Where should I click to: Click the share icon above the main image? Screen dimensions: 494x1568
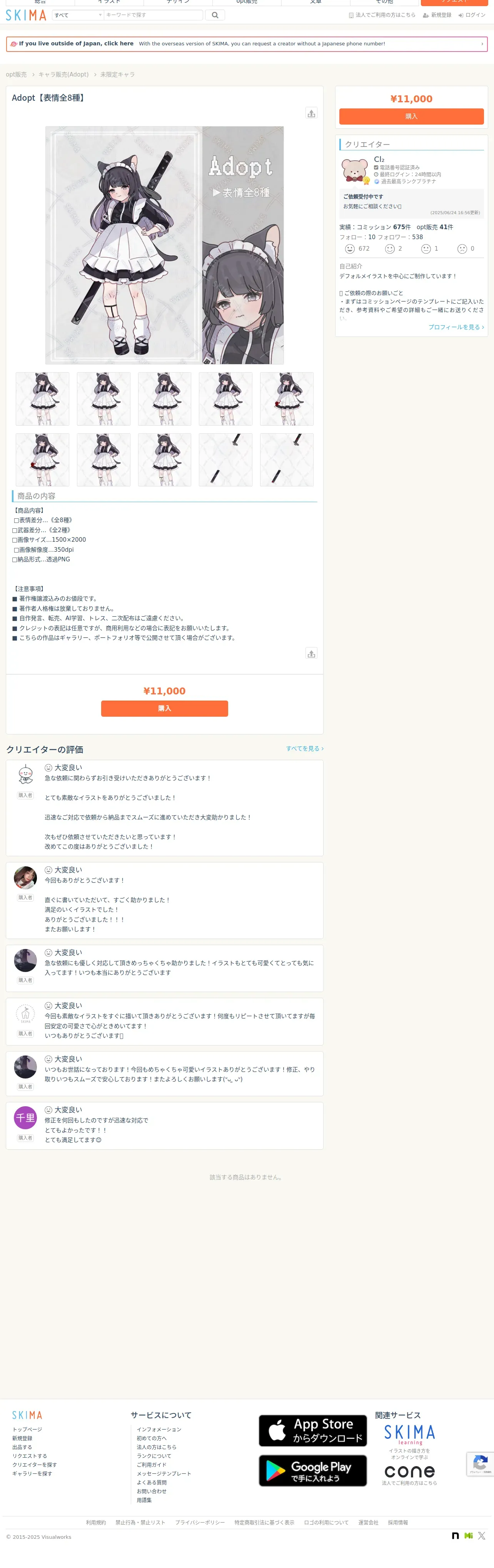tap(311, 113)
